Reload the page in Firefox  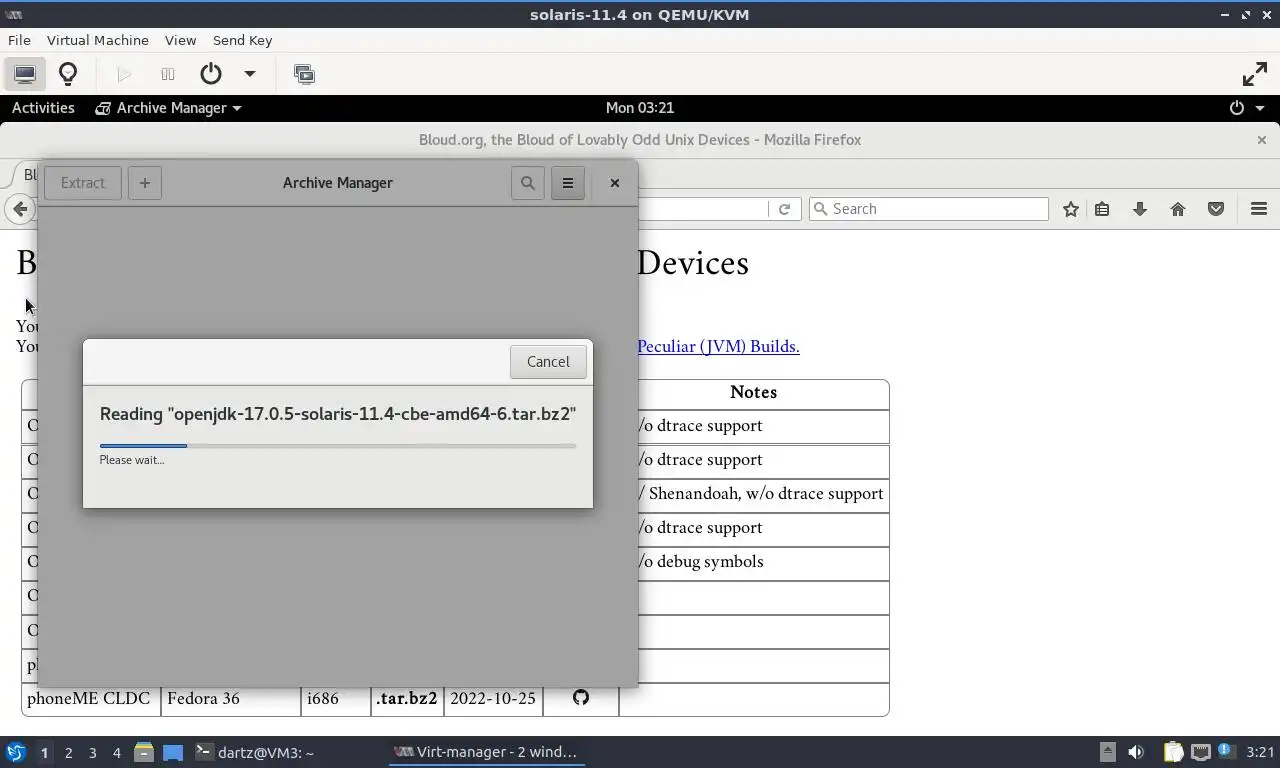(x=784, y=209)
